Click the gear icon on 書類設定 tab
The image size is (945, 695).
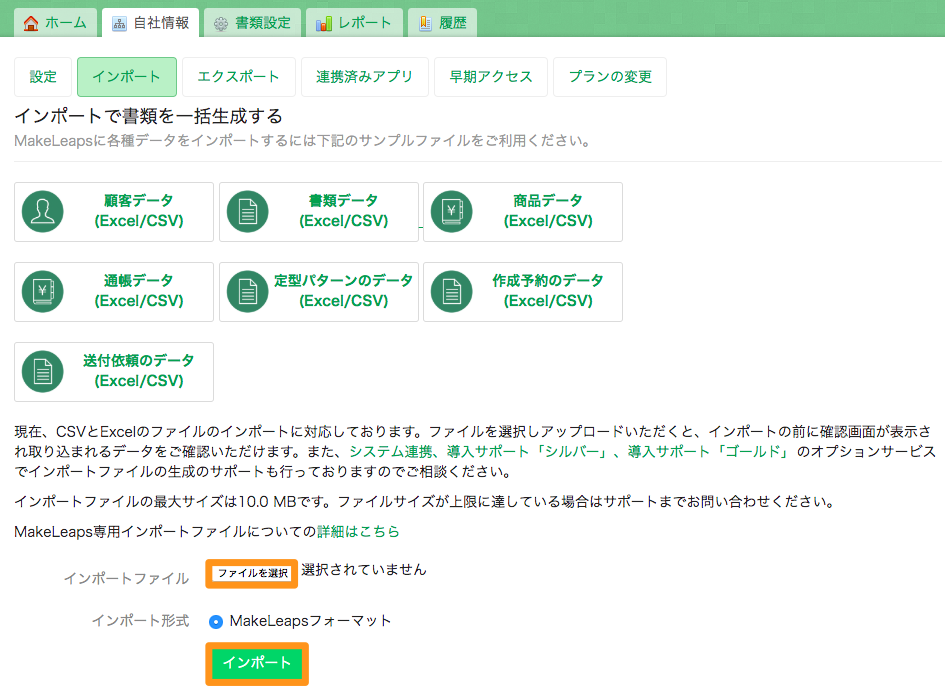pyautogui.click(x=221, y=24)
